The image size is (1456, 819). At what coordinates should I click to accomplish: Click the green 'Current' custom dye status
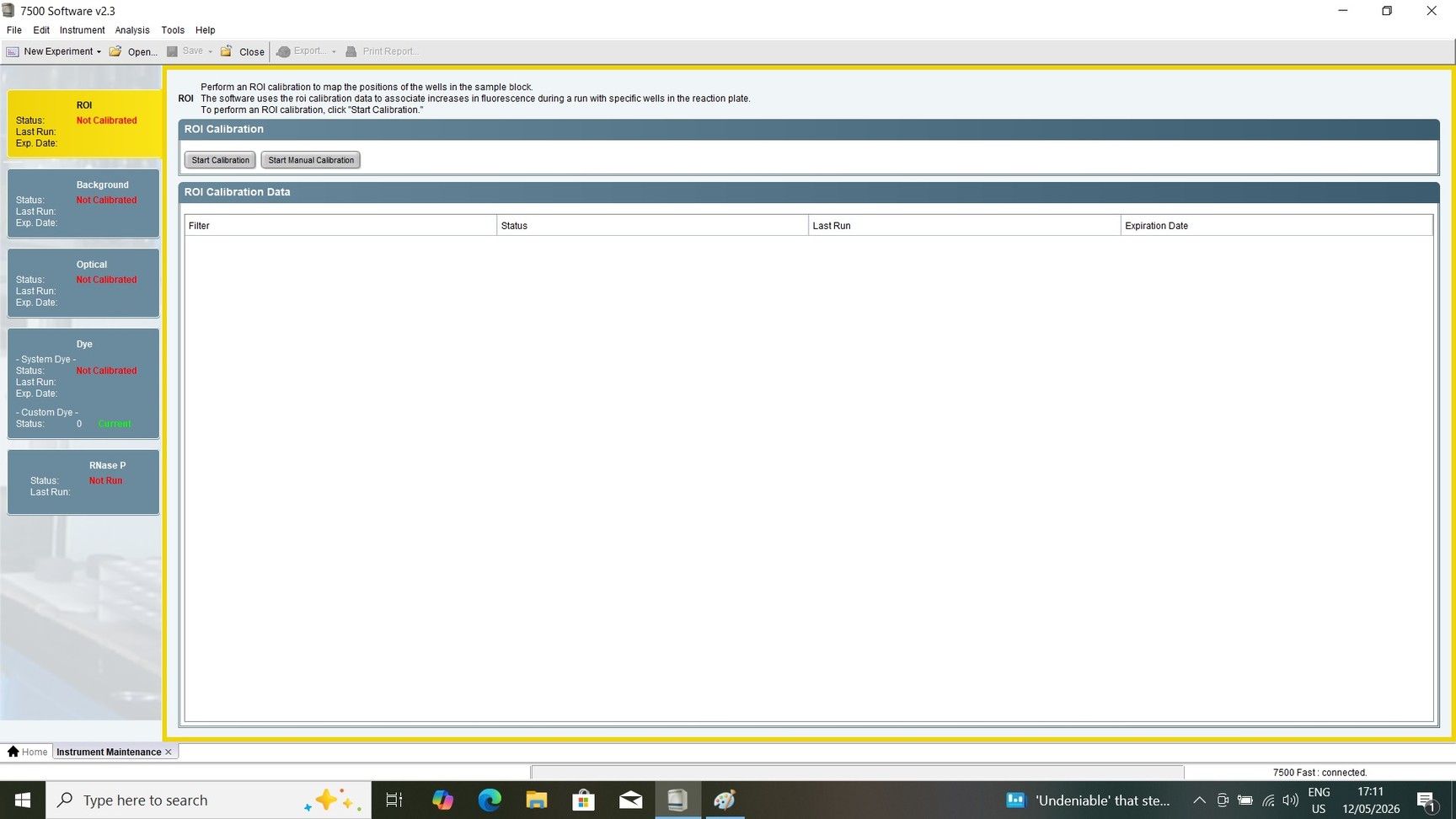(x=115, y=424)
